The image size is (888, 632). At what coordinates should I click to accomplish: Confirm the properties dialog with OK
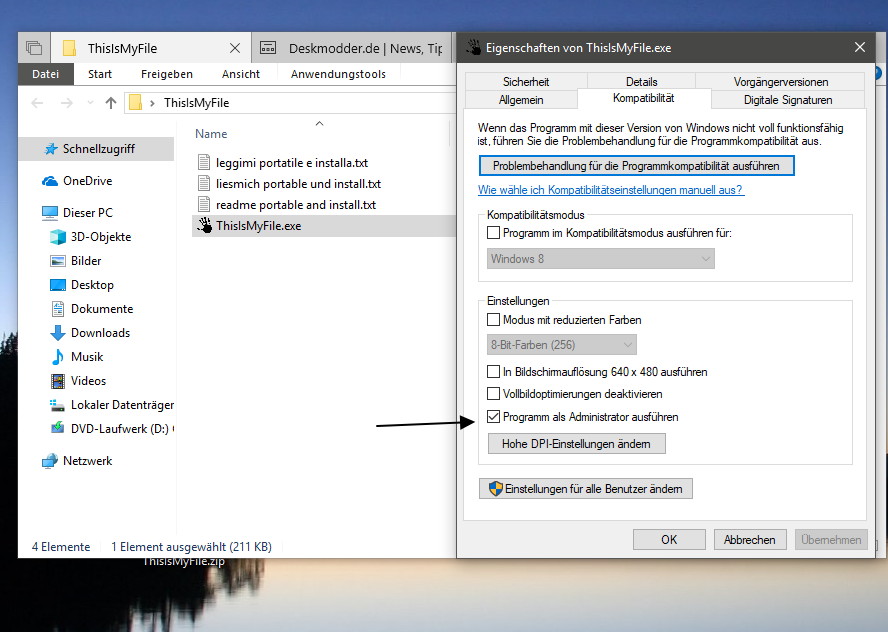pyautogui.click(x=669, y=540)
